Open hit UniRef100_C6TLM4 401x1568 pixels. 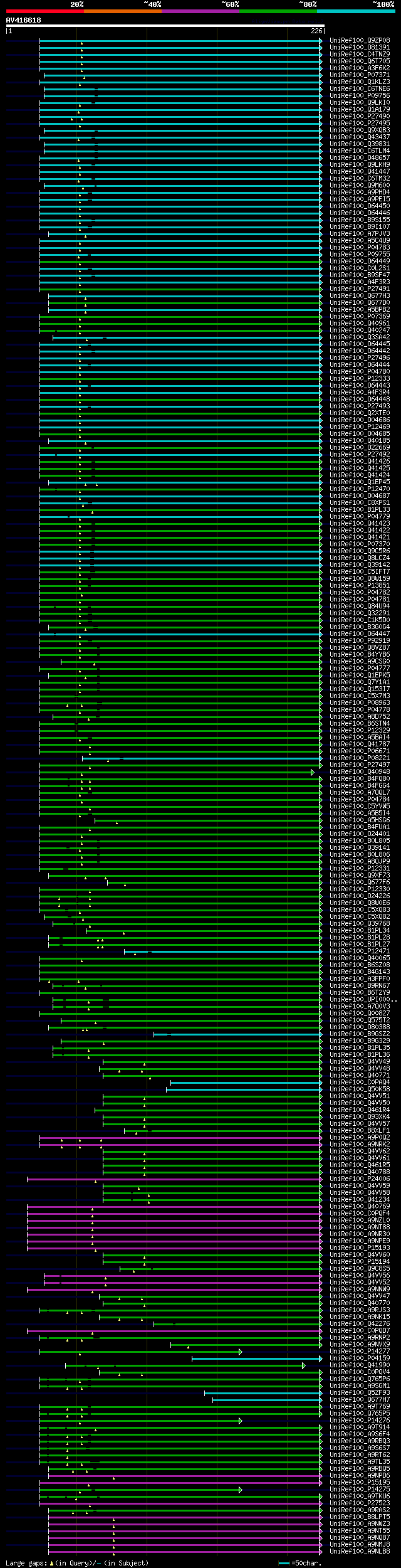[360, 151]
